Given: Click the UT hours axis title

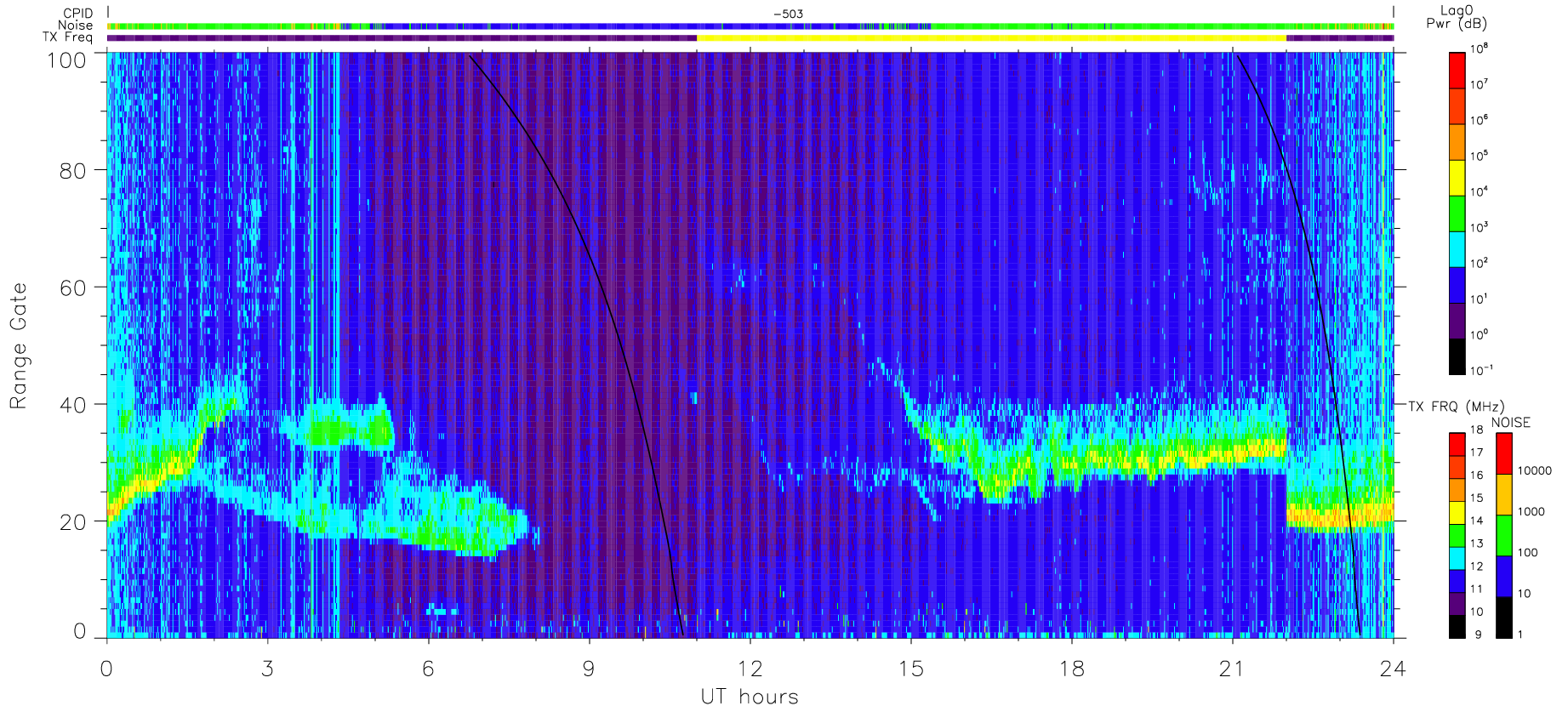Looking at the screenshot, I should [x=750, y=697].
